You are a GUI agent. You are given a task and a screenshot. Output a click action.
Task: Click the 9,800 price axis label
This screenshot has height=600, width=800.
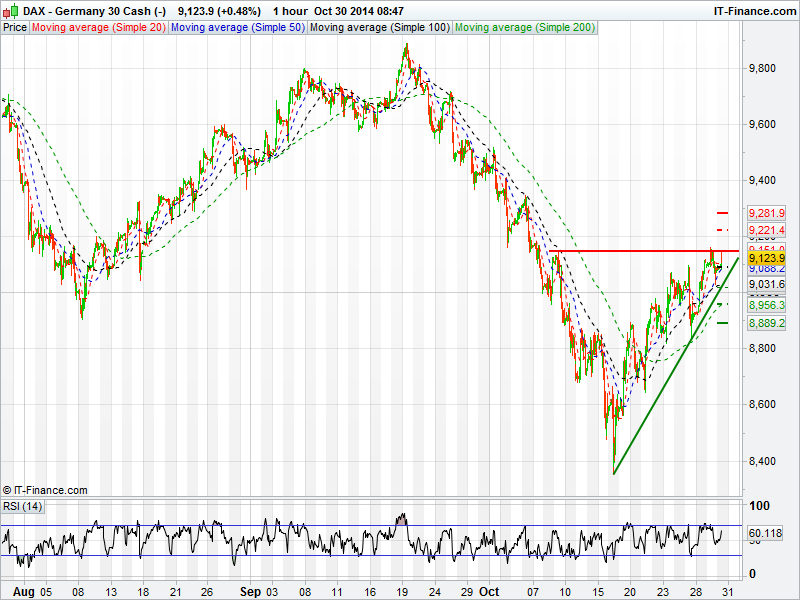[x=762, y=68]
